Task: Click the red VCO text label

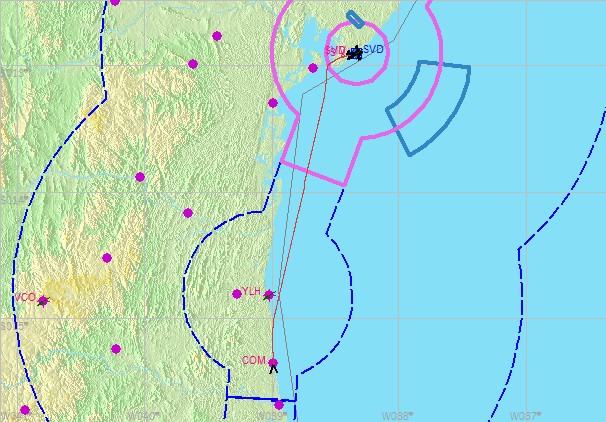Action: pos(24,297)
